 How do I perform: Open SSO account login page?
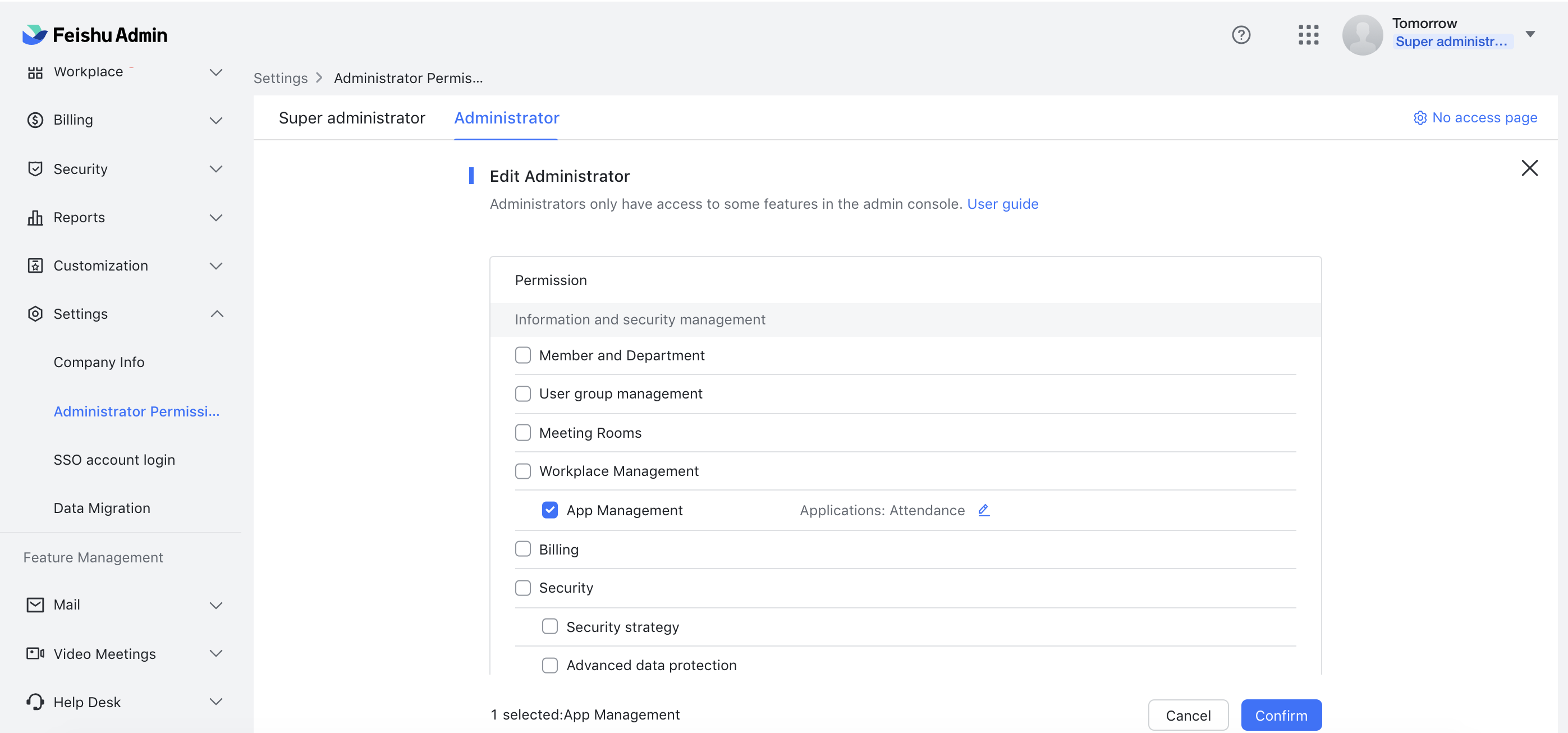coord(114,460)
